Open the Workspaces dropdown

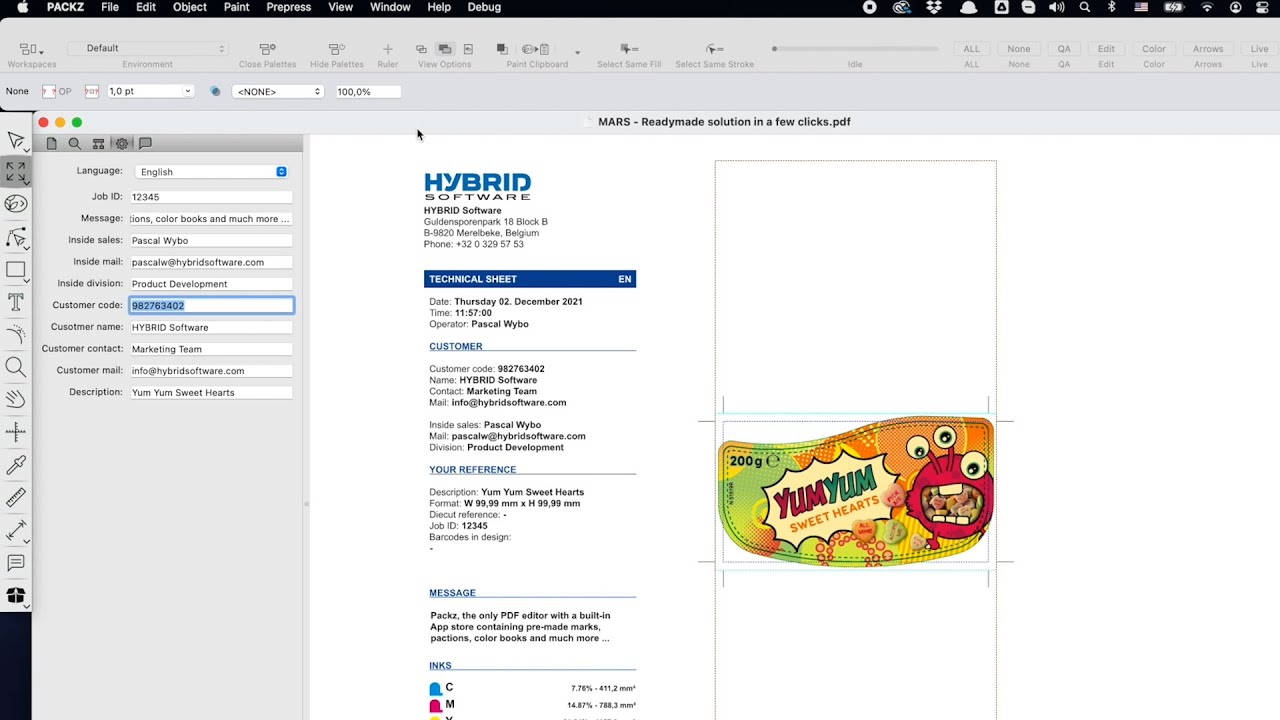tap(31, 49)
